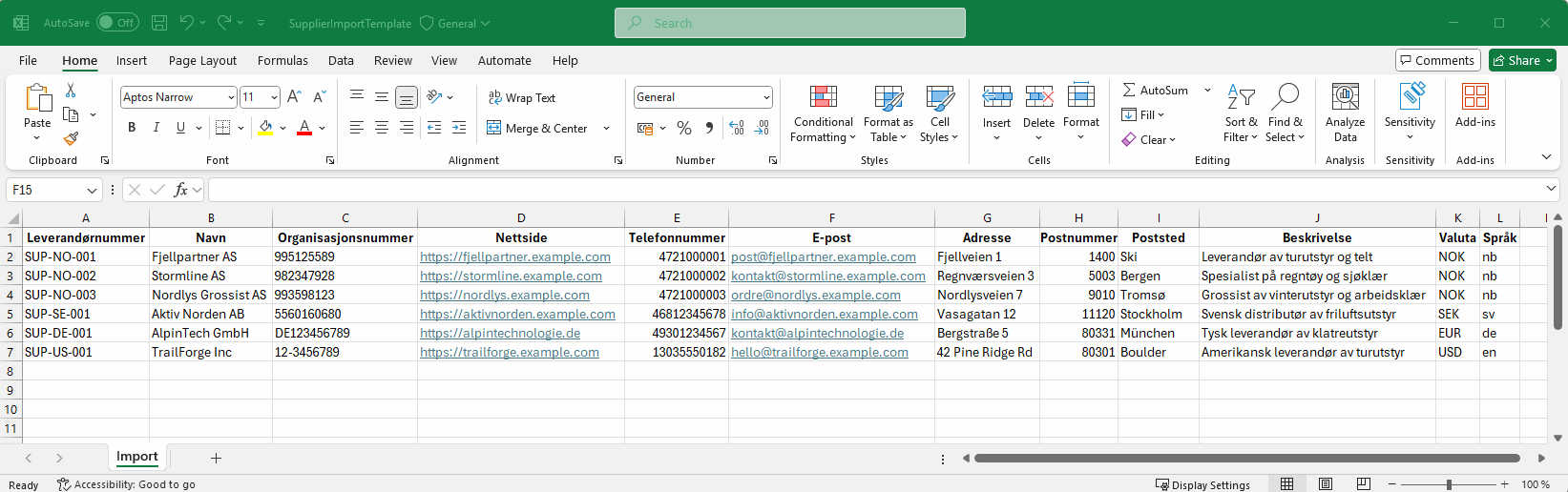The height and width of the screenshot is (492, 1568).
Task: Open Conditional Formatting menu
Action: point(823,114)
